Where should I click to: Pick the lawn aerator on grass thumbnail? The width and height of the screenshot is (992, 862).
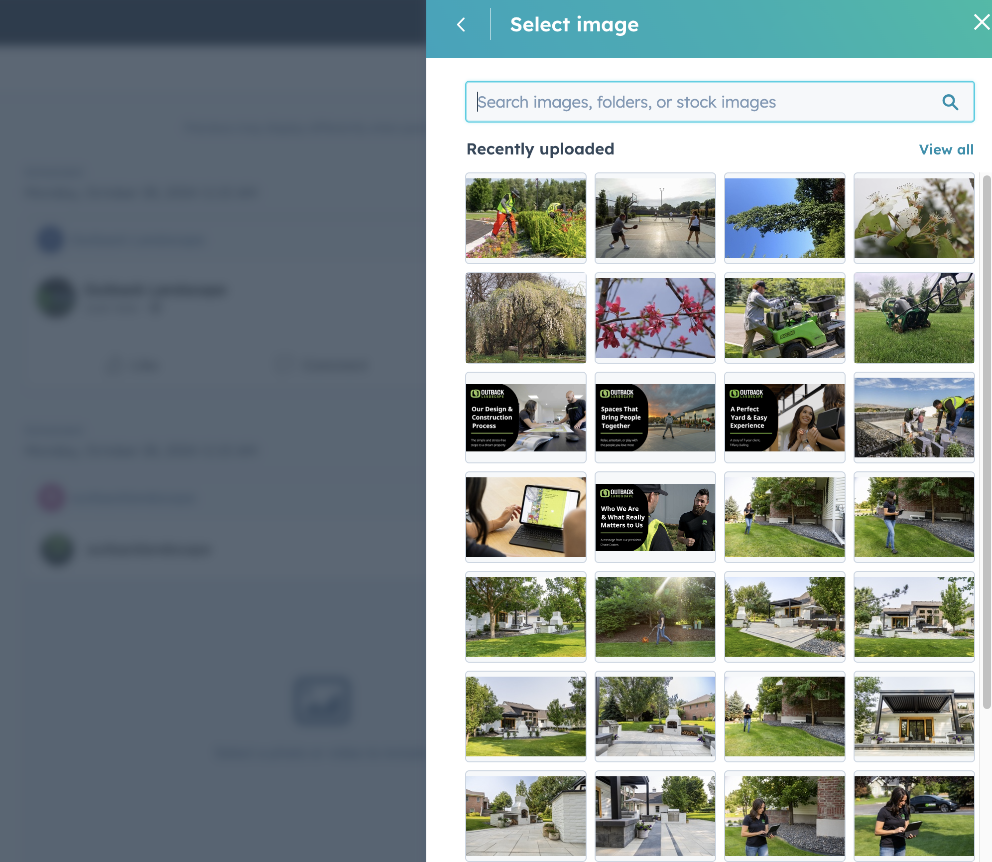[x=914, y=317]
